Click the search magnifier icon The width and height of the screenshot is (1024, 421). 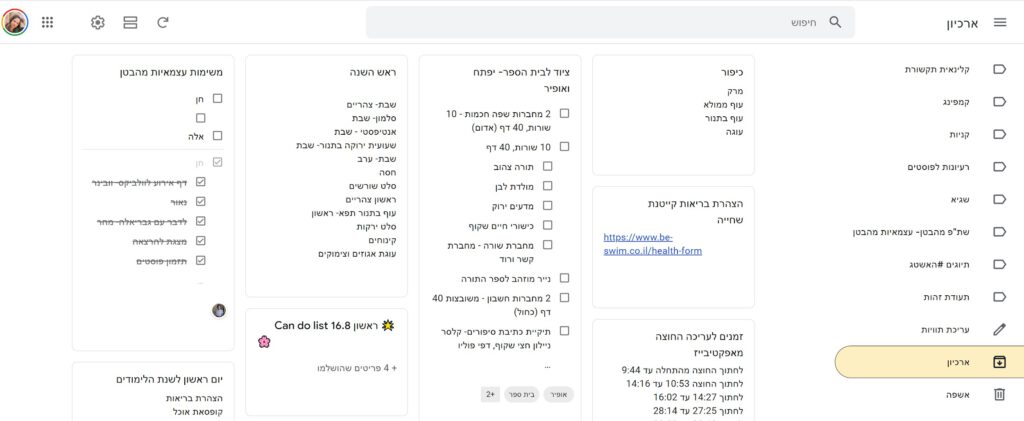click(x=835, y=22)
